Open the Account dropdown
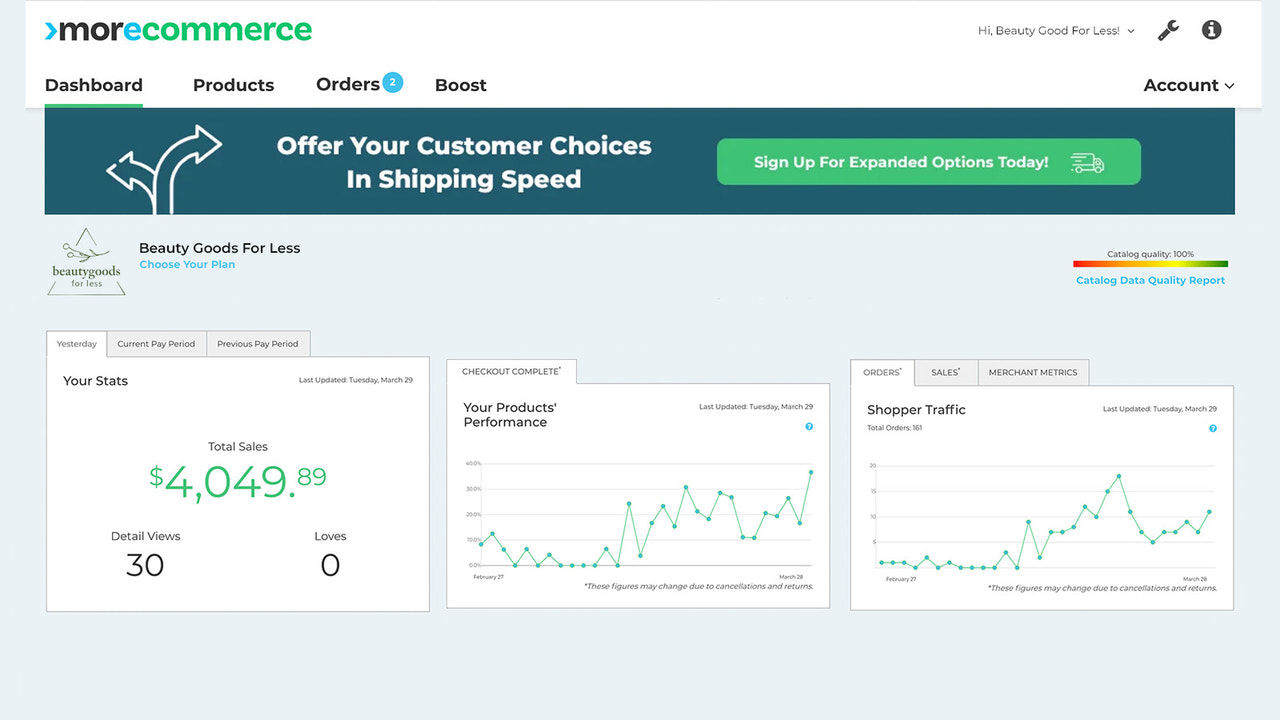 click(1188, 85)
